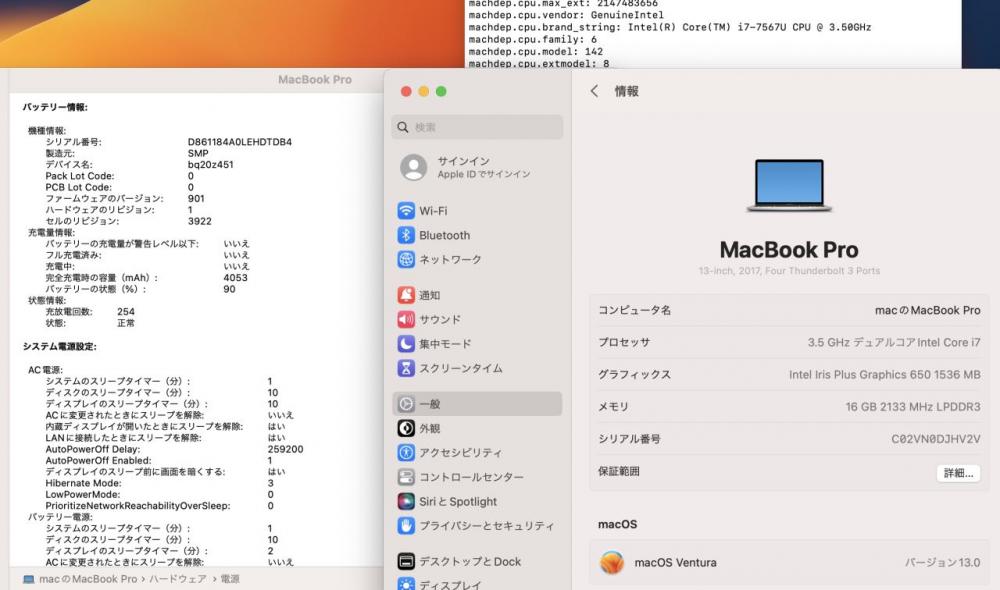Click manufacturer value SMP
1000x590 pixels.
198,153
